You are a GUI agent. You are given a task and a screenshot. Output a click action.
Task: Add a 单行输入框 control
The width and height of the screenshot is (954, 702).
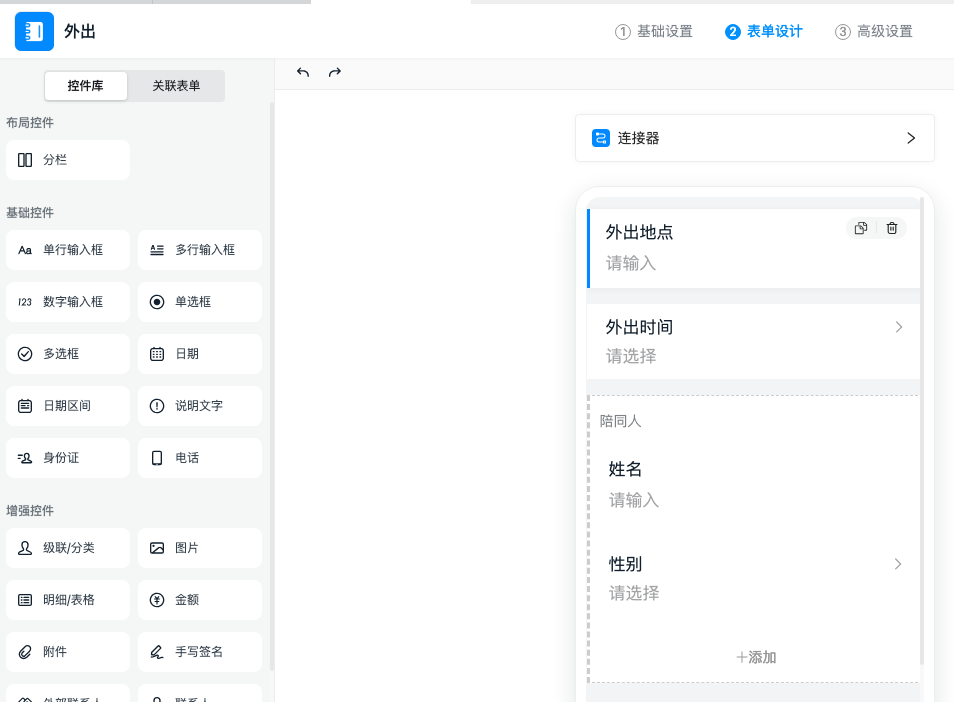pos(68,250)
